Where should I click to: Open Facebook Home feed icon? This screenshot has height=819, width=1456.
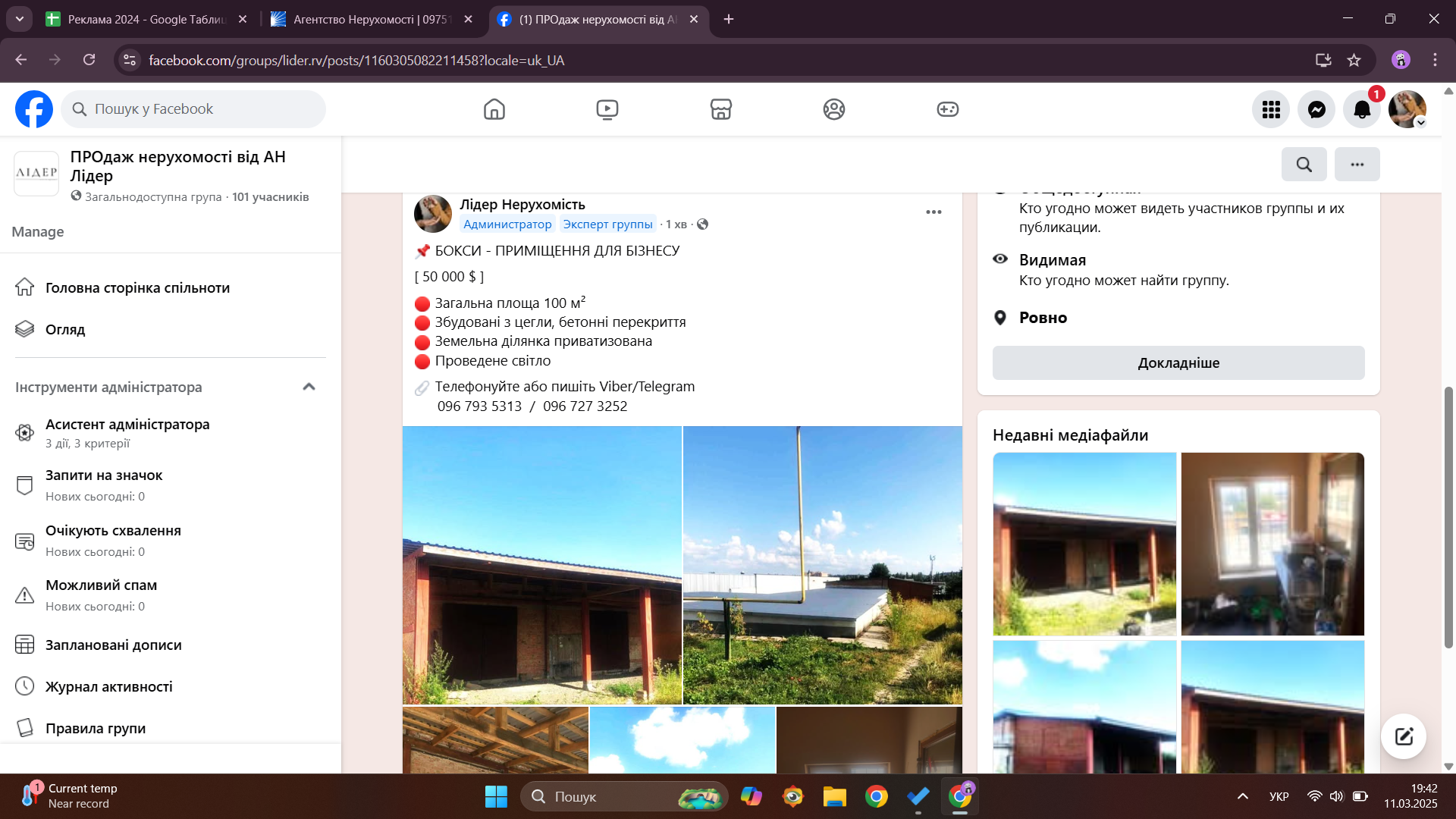pyautogui.click(x=494, y=109)
